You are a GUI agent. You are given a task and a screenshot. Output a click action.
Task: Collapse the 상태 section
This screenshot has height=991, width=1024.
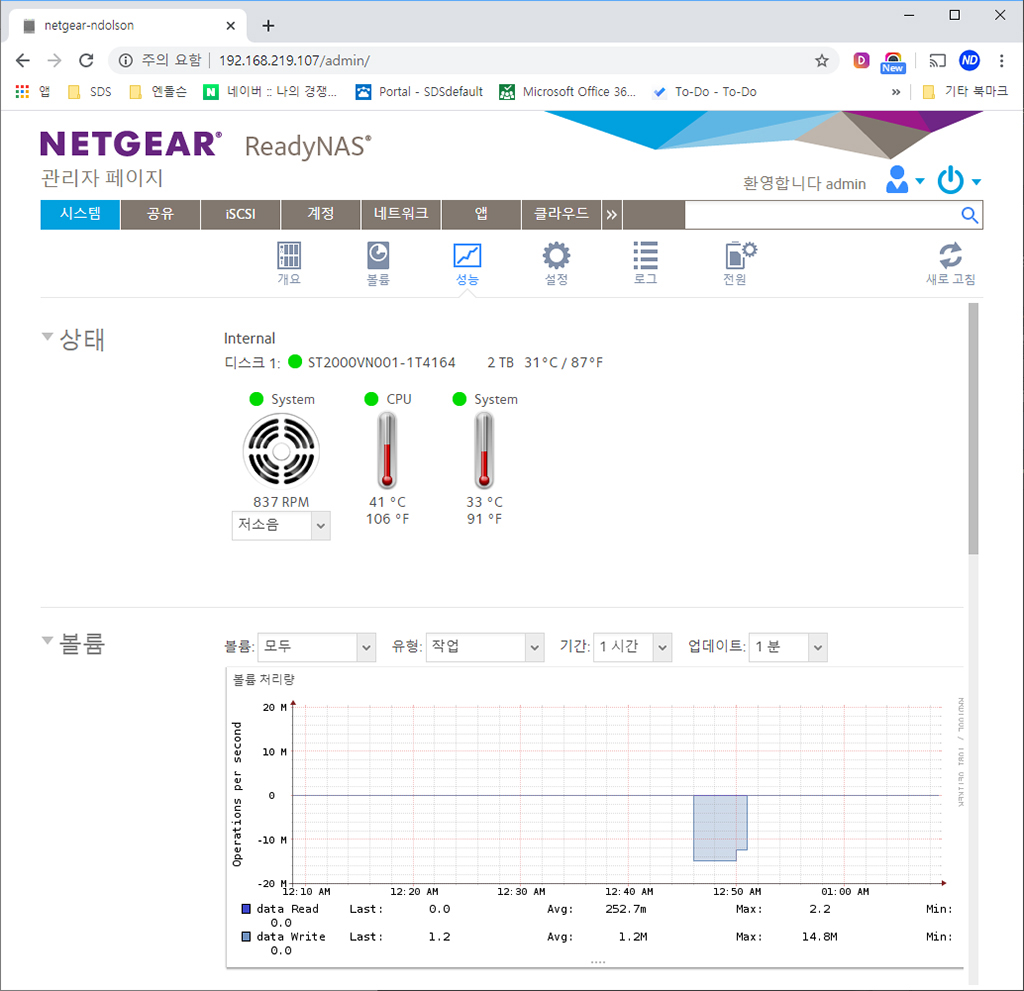[47, 336]
